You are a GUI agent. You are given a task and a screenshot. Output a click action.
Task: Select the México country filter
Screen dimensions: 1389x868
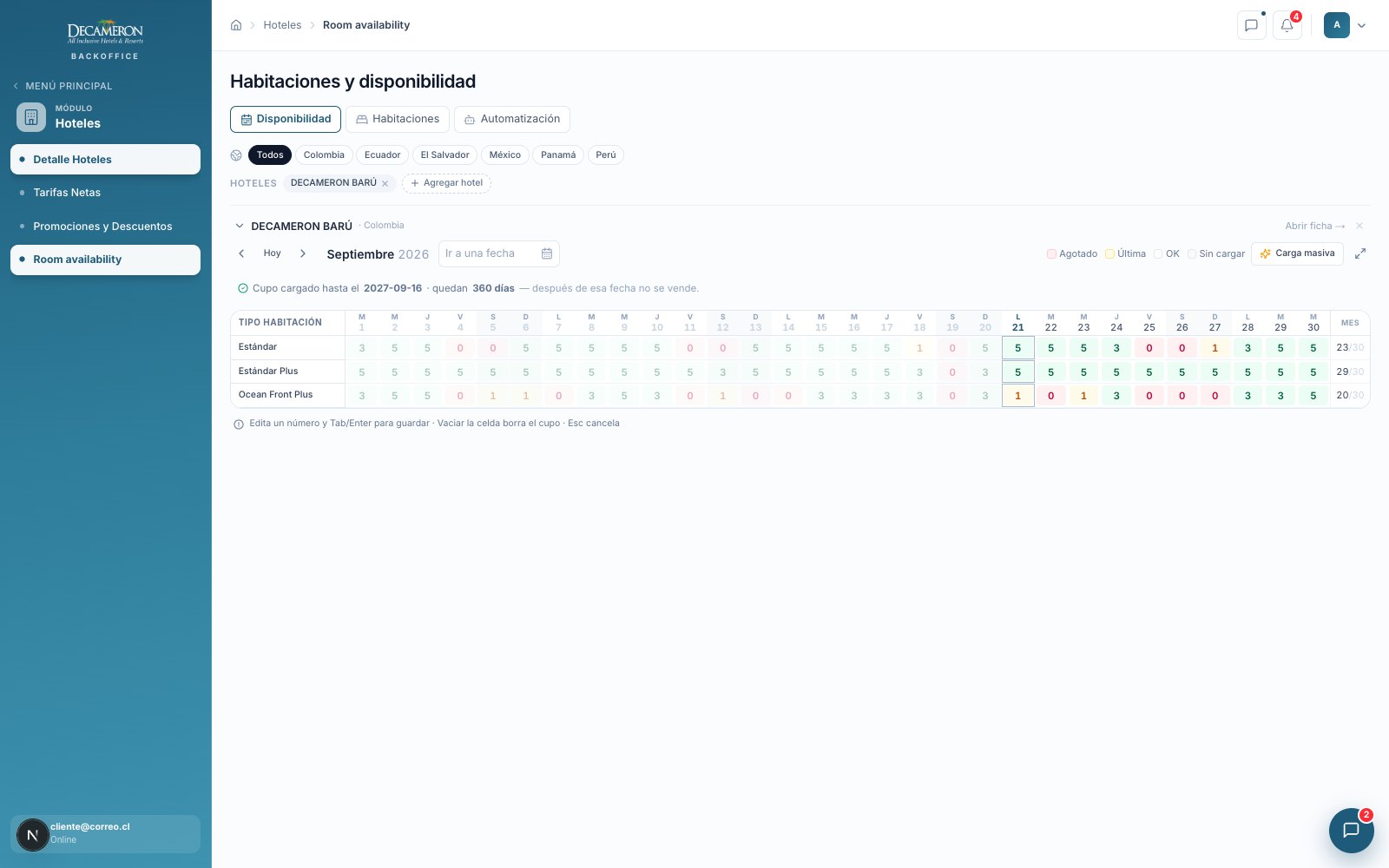(x=504, y=155)
